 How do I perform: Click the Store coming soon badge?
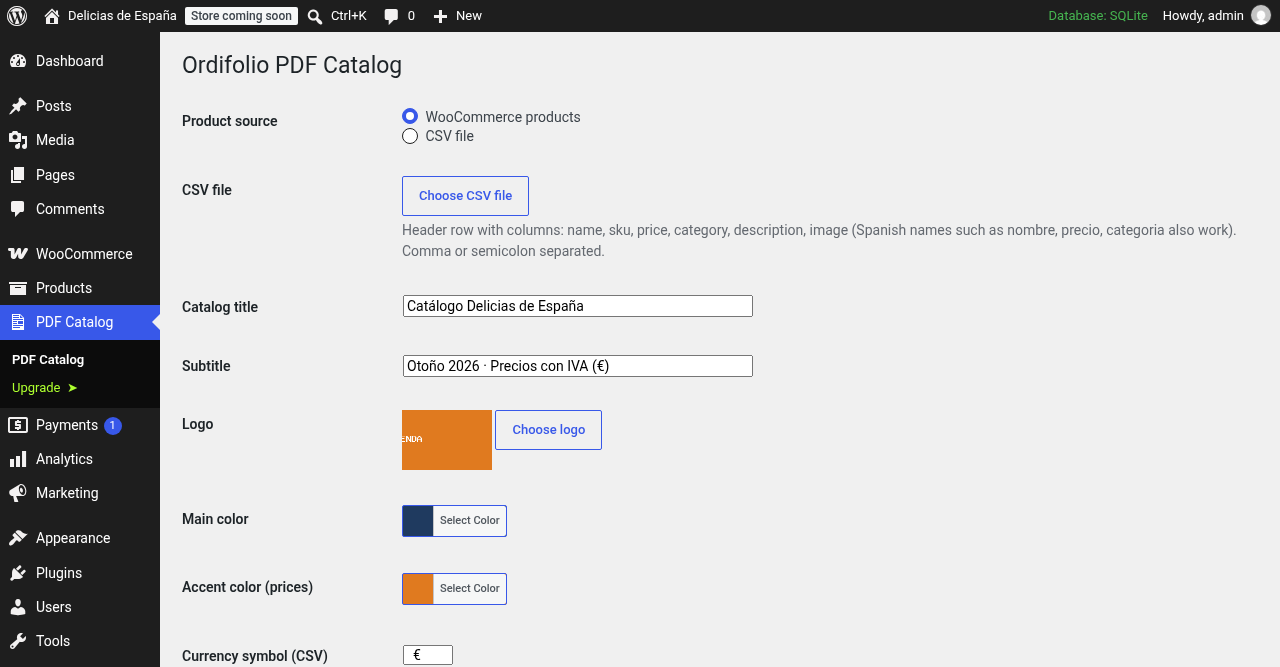tap(241, 16)
